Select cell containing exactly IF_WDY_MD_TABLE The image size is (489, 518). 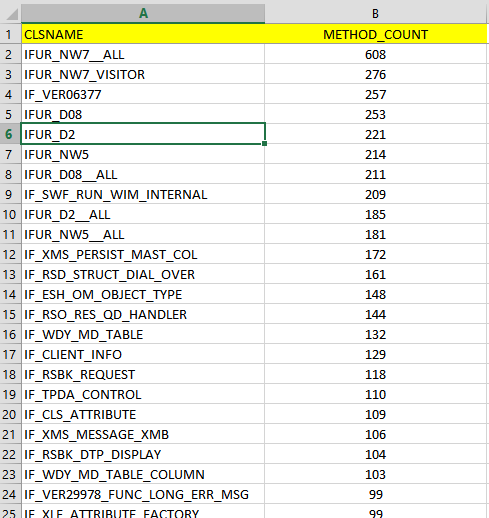tap(143, 334)
